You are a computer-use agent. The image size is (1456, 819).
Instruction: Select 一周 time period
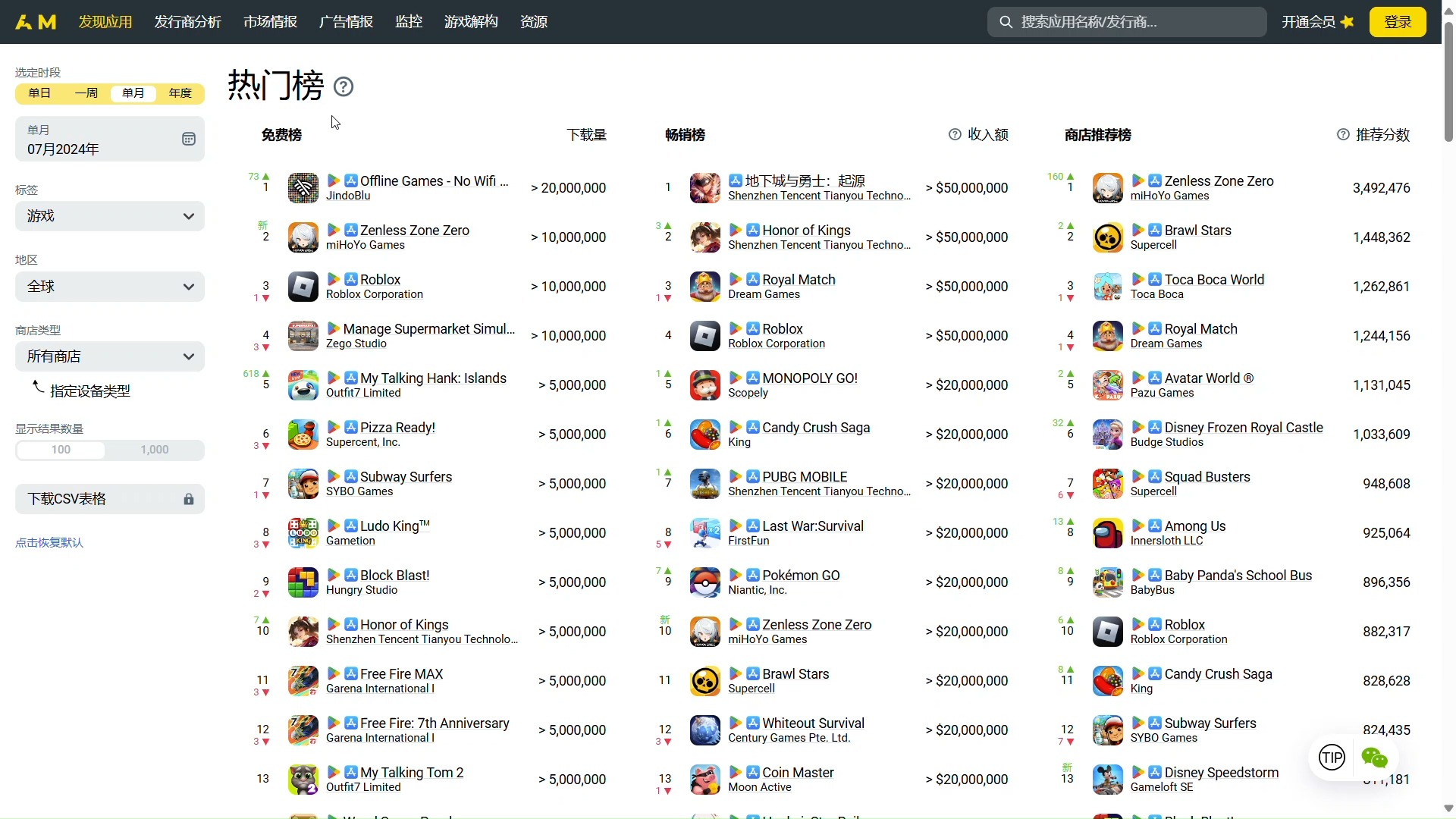tap(86, 93)
